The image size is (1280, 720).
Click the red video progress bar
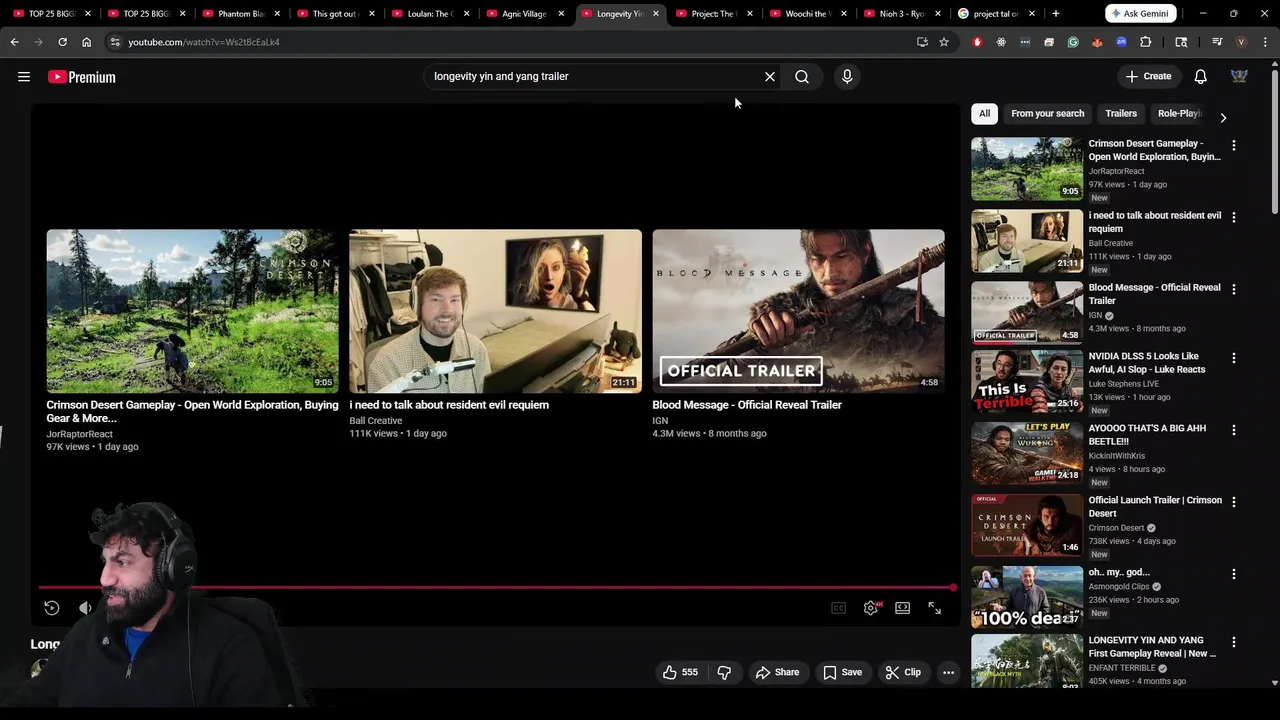tap(496, 588)
